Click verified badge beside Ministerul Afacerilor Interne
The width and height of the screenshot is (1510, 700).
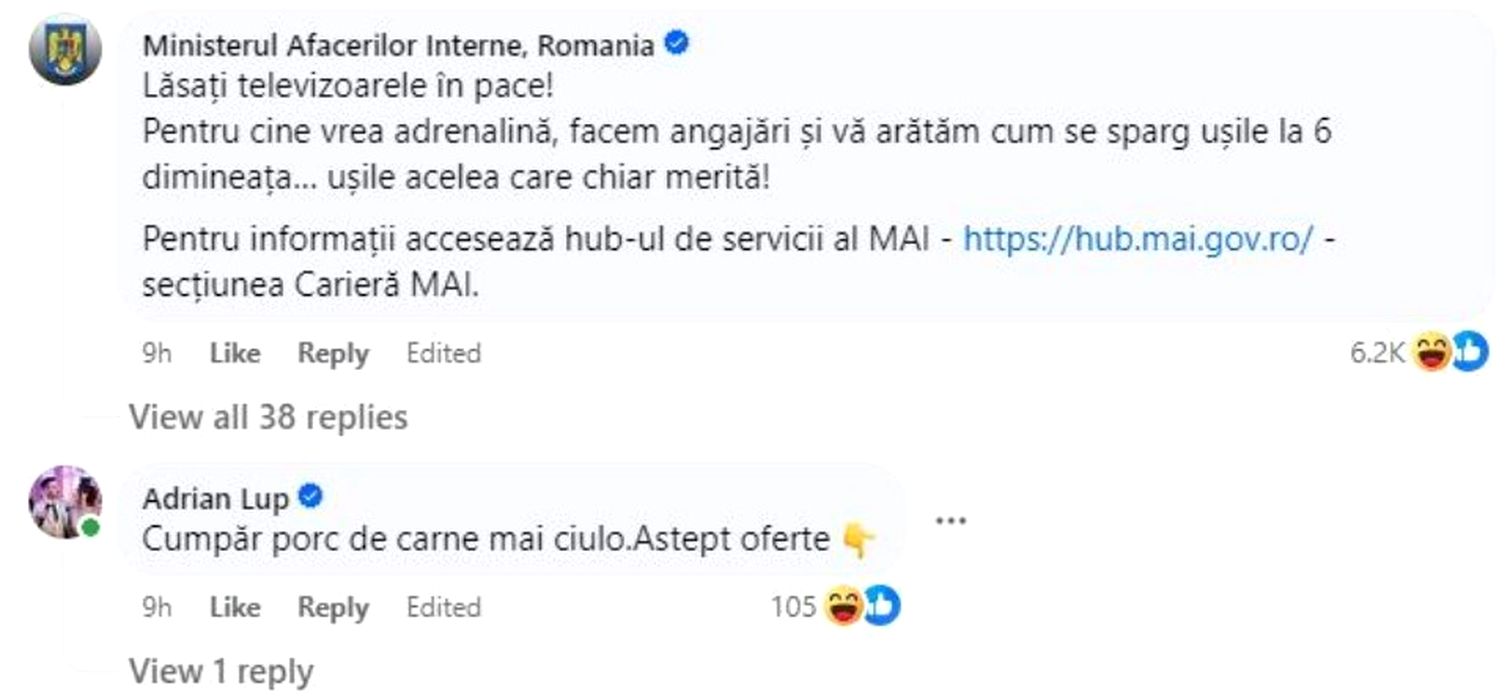(x=677, y=44)
